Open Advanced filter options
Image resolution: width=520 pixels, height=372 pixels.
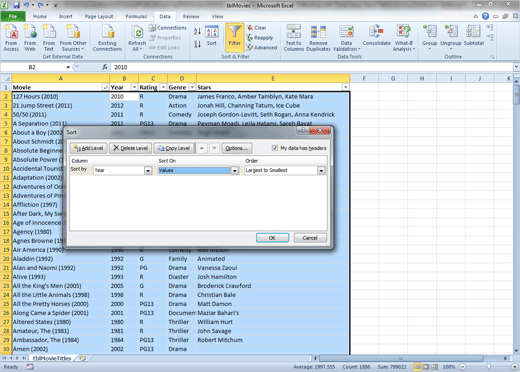(262, 47)
